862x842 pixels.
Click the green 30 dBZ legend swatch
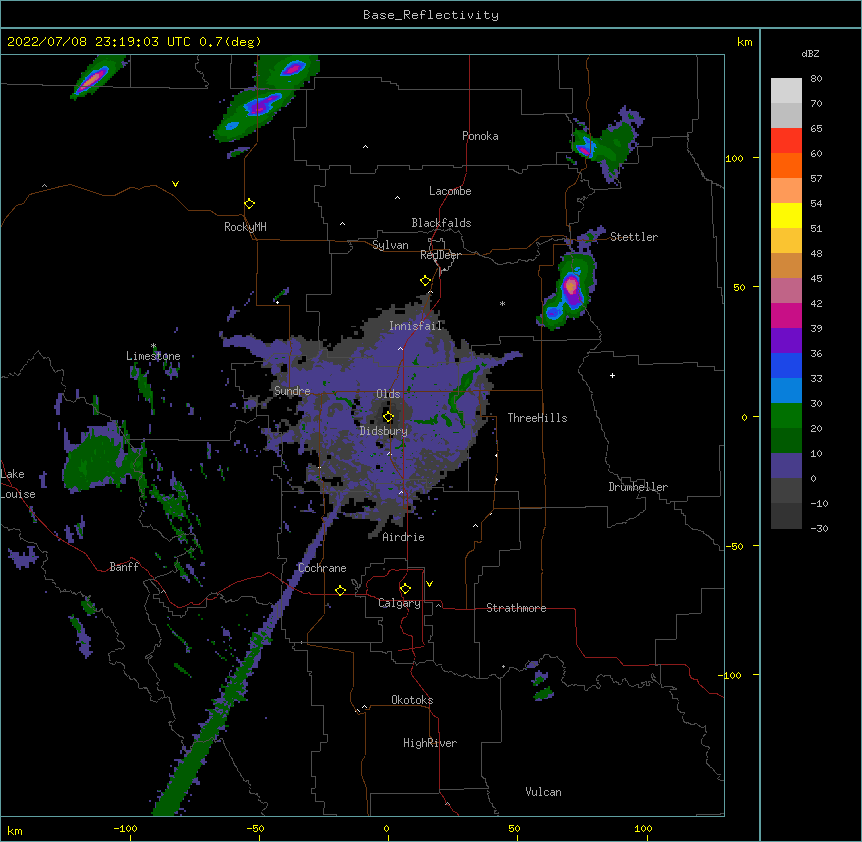coord(786,416)
